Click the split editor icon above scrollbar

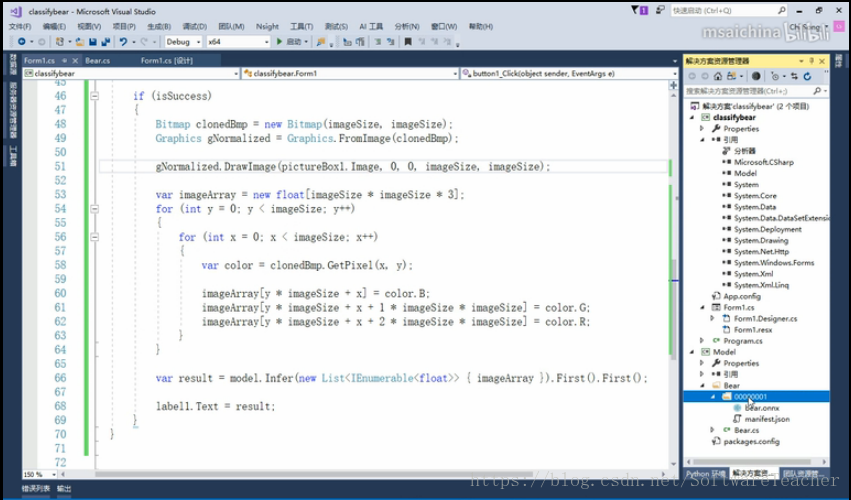[674, 85]
